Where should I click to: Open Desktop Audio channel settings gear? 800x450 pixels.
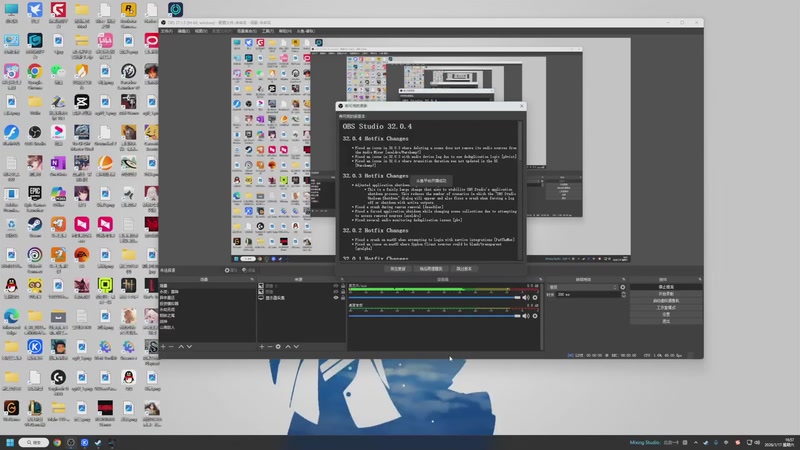coord(535,316)
